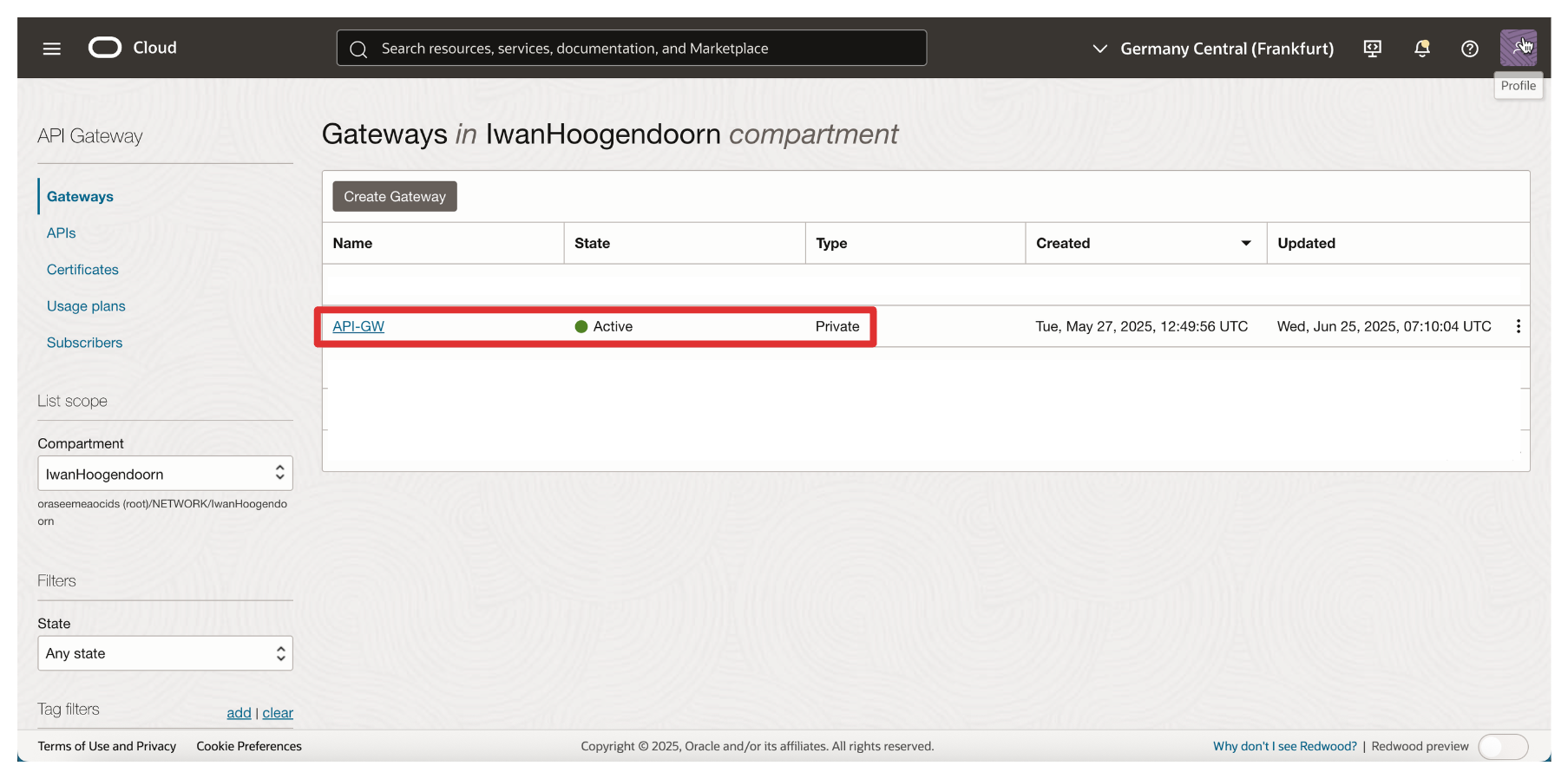The height and width of the screenshot is (779, 1568).
Task: Go to APIs in the sidebar
Action: click(61, 233)
